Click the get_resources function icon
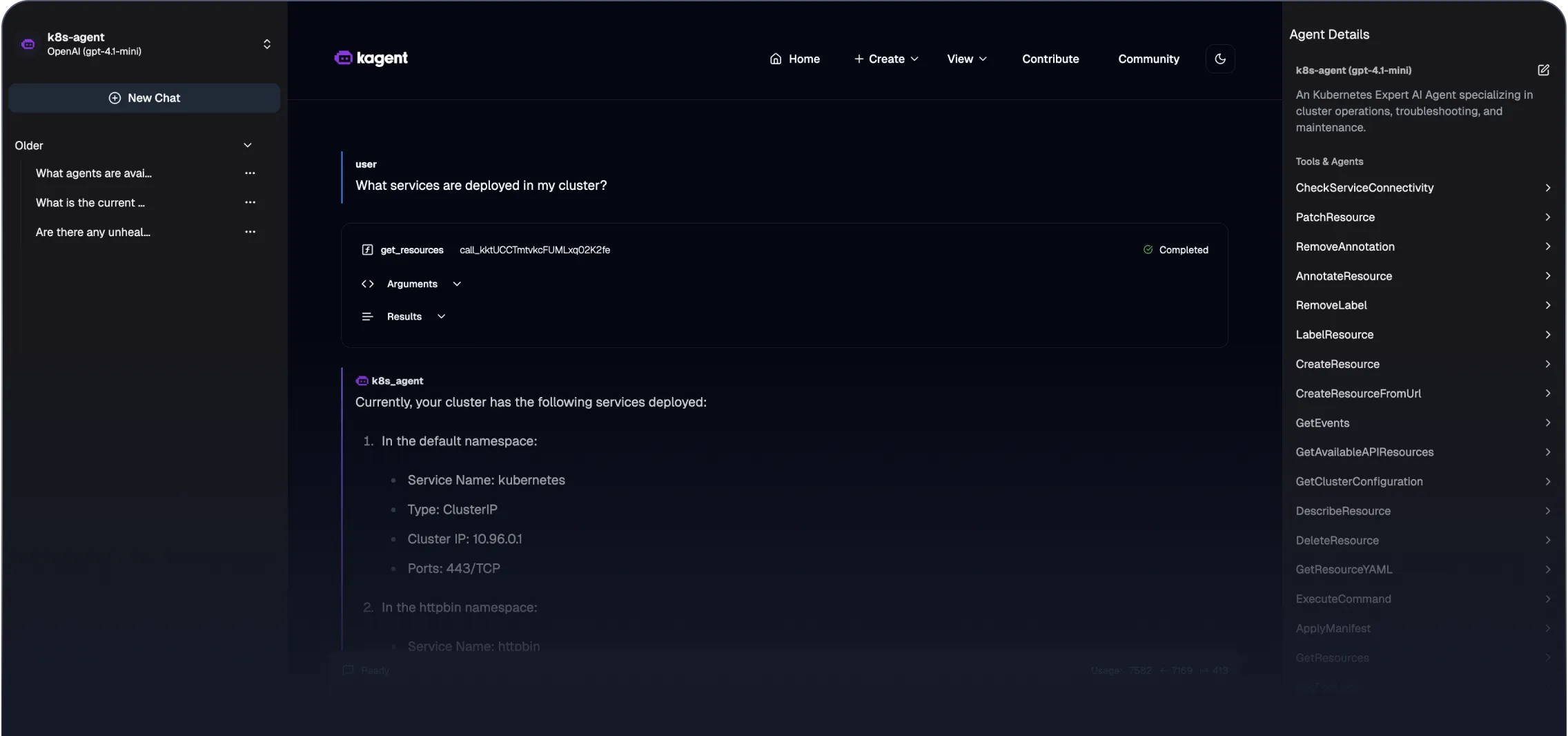The image size is (1568, 736). click(367, 250)
